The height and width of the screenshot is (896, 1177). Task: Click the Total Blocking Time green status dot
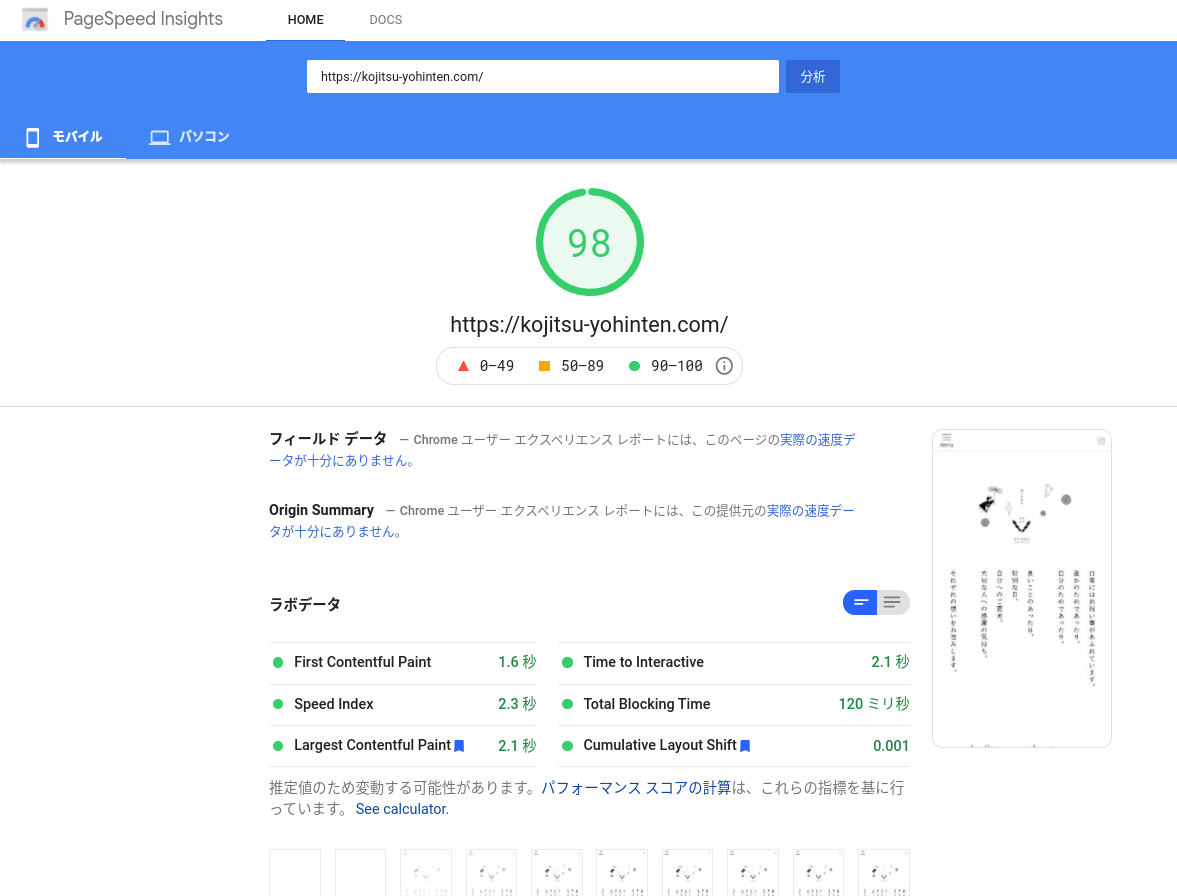pos(567,704)
